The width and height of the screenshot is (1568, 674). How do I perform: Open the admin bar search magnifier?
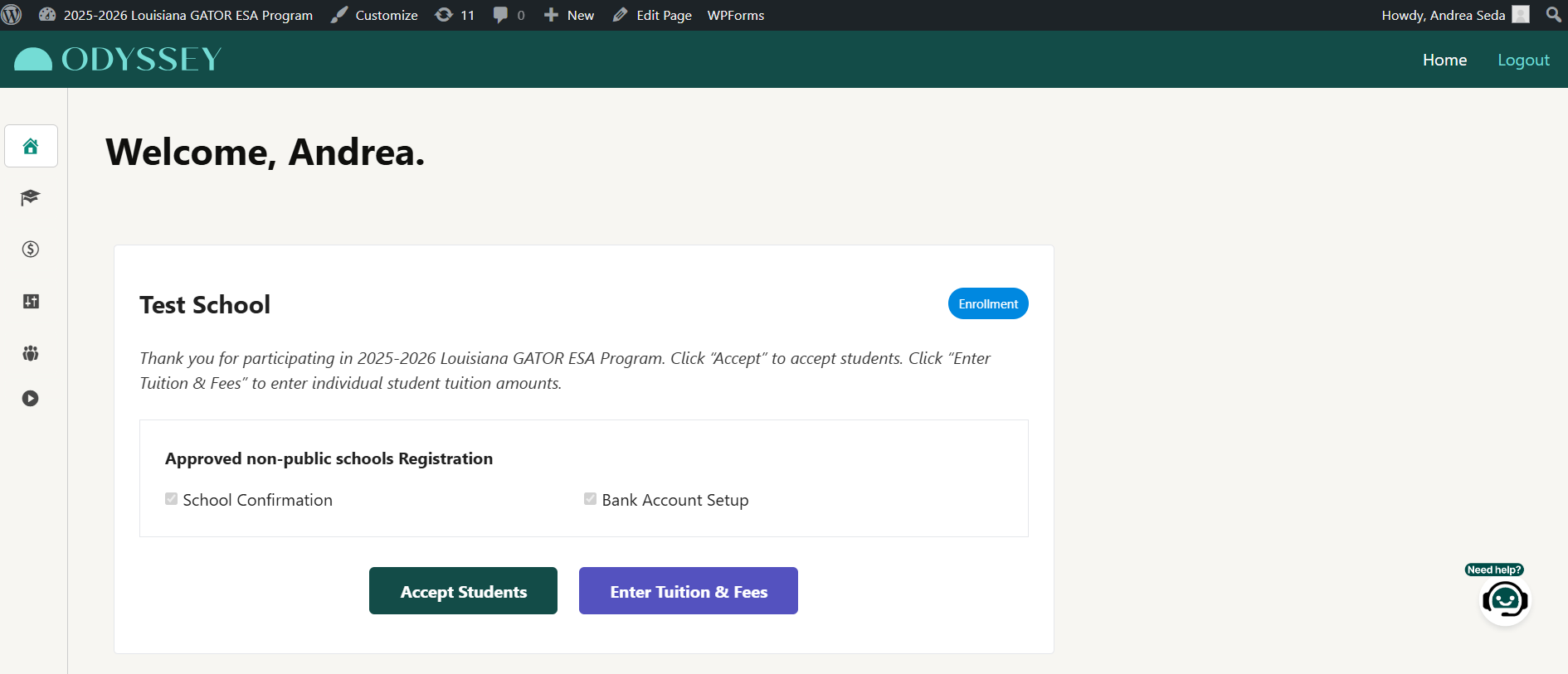[1553, 15]
